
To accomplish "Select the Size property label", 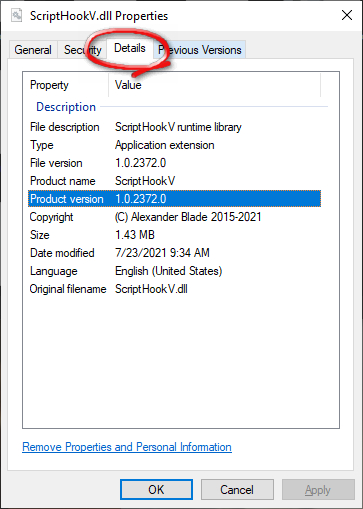I will coord(40,235).
